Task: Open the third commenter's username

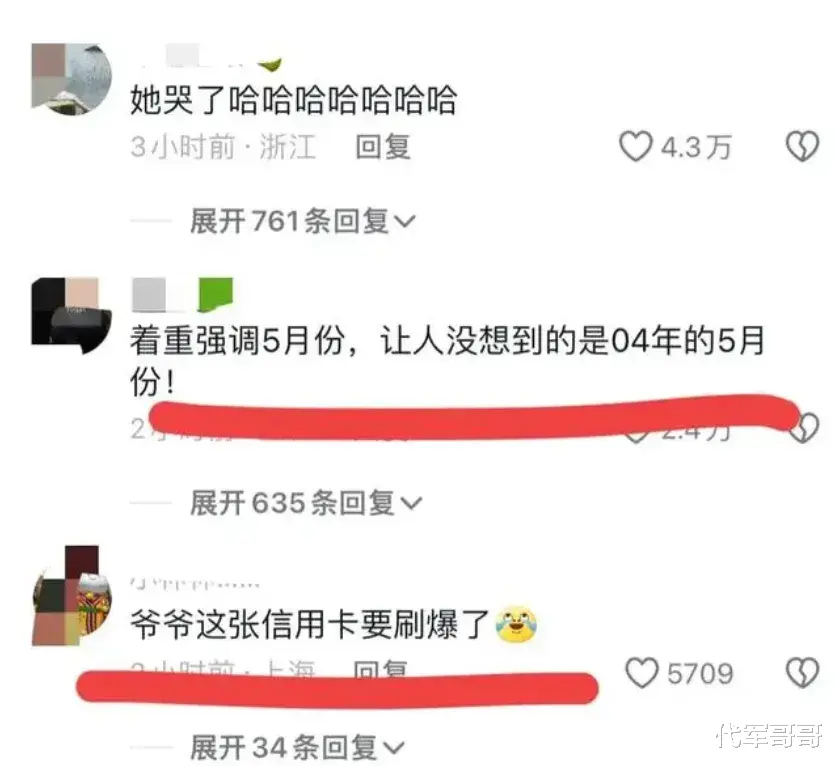Action: [x=195, y=583]
